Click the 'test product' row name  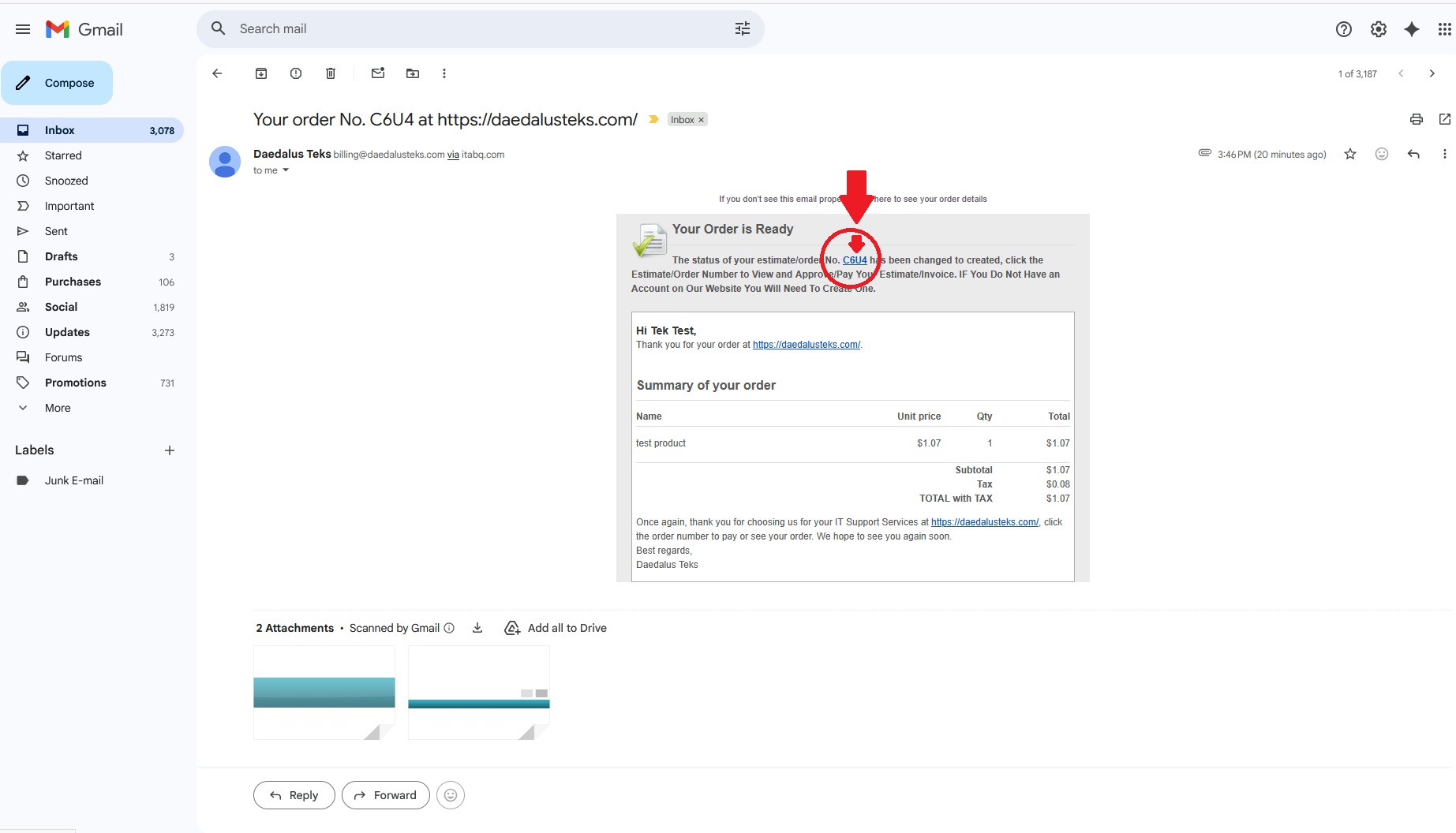(x=661, y=443)
